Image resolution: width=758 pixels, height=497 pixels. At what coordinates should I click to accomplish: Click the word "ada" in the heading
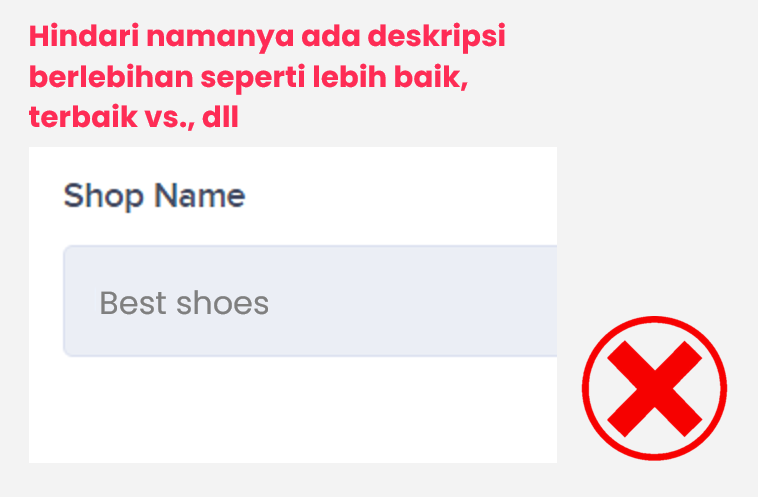click(321, 38)
